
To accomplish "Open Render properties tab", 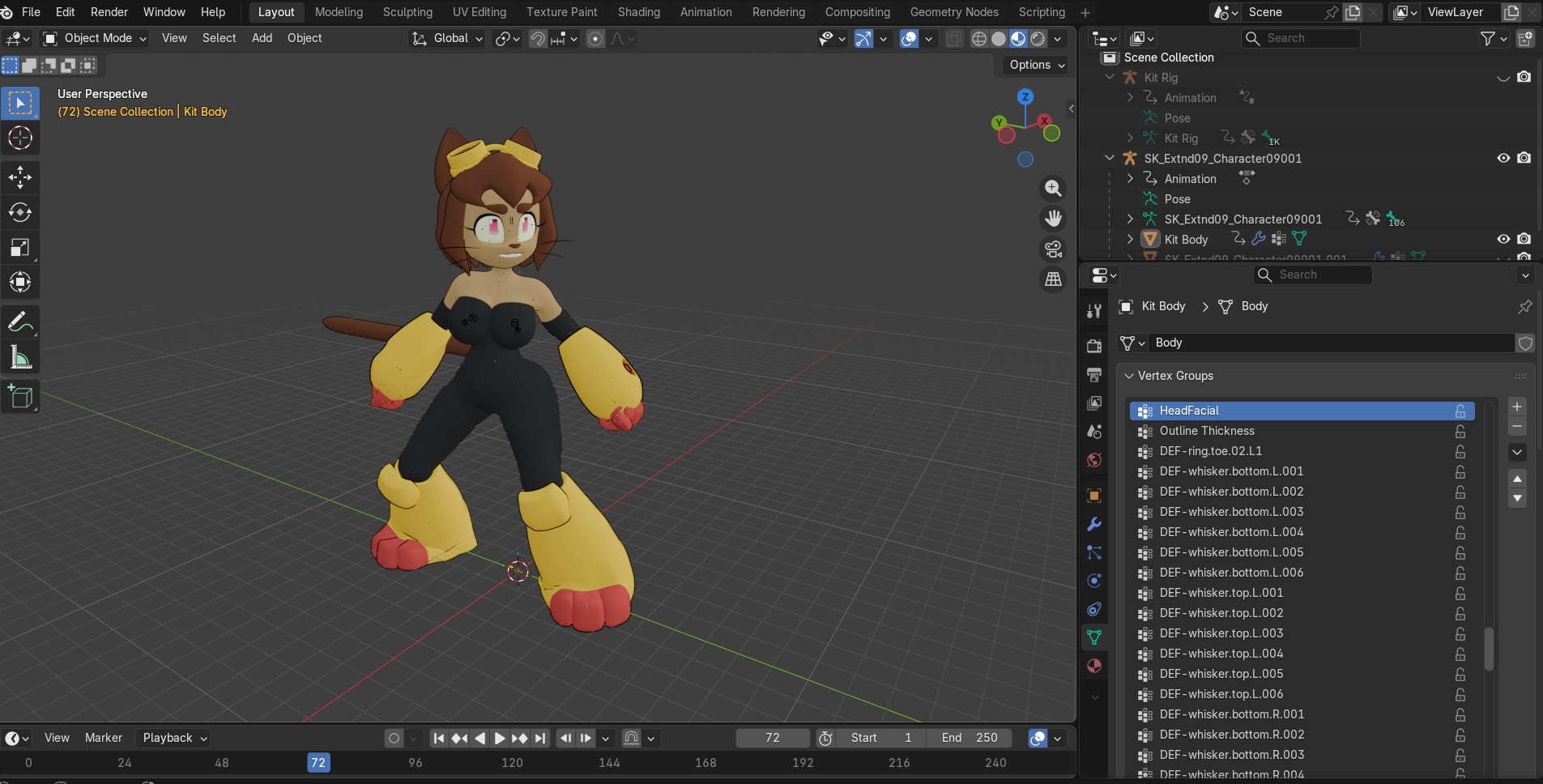I will 1094,346.
